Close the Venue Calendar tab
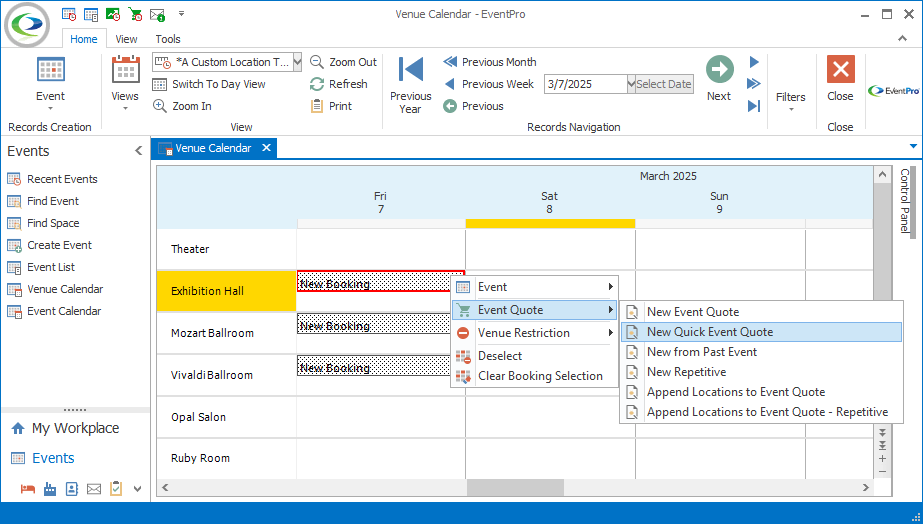The height and width of the screenshot is (524, 923). tap(266, 148)
